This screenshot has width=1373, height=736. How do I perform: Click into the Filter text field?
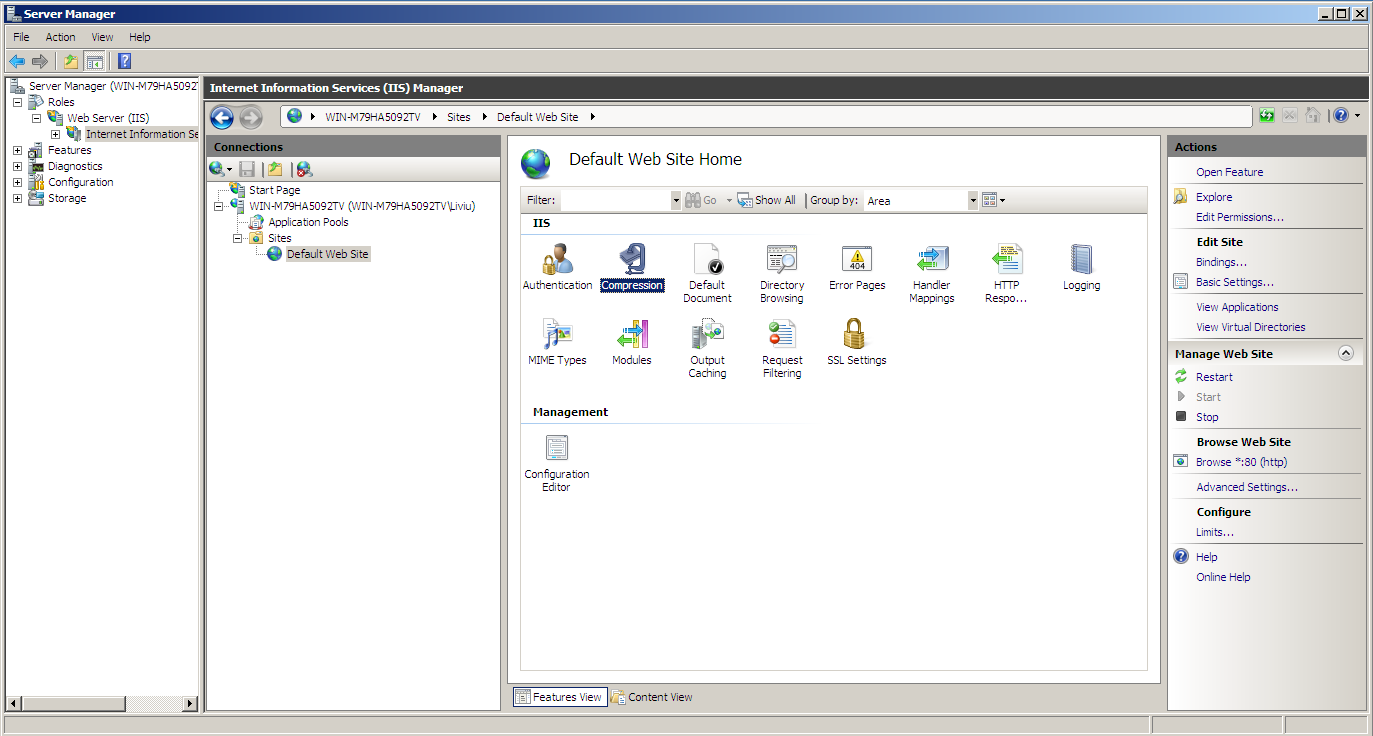[614, 200]
